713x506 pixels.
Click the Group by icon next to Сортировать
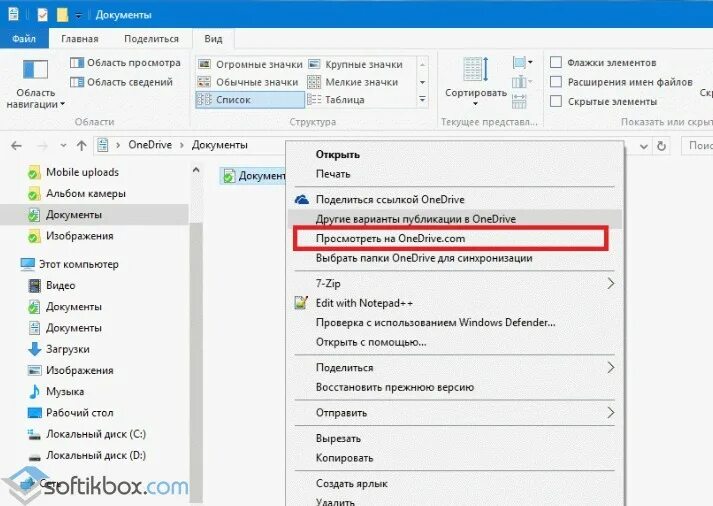coord(522,62)
